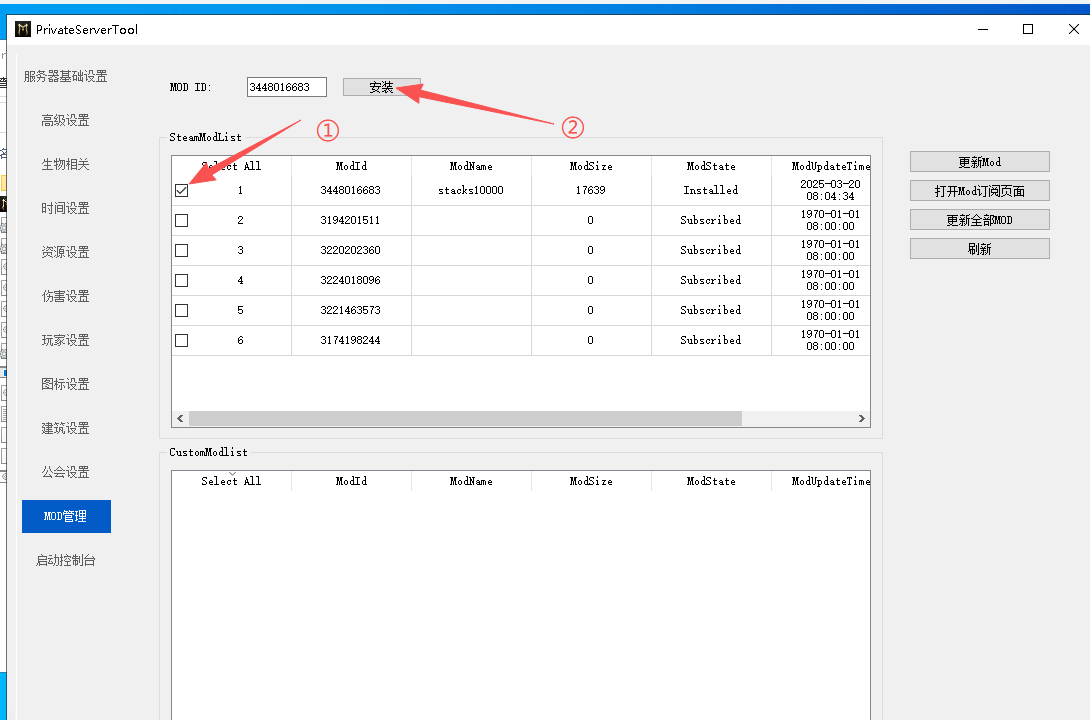Open the 打开Mod订阅页面 button
Image resolution: width=1090 pixels, height=720 pixels.
click(x=979, y=190)
